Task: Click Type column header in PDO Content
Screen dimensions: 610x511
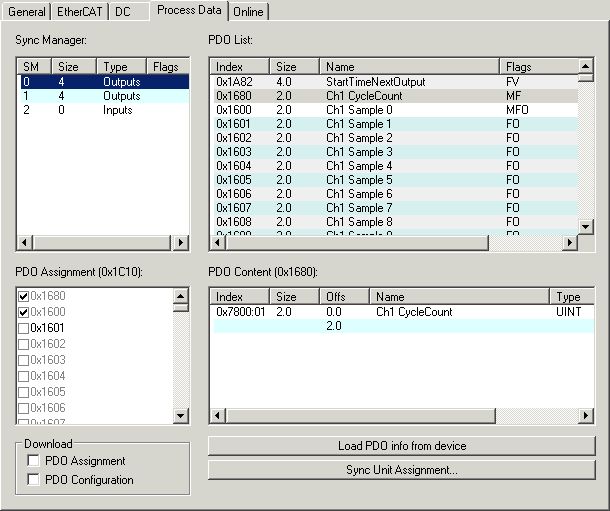Action: [x=572, y=297]
